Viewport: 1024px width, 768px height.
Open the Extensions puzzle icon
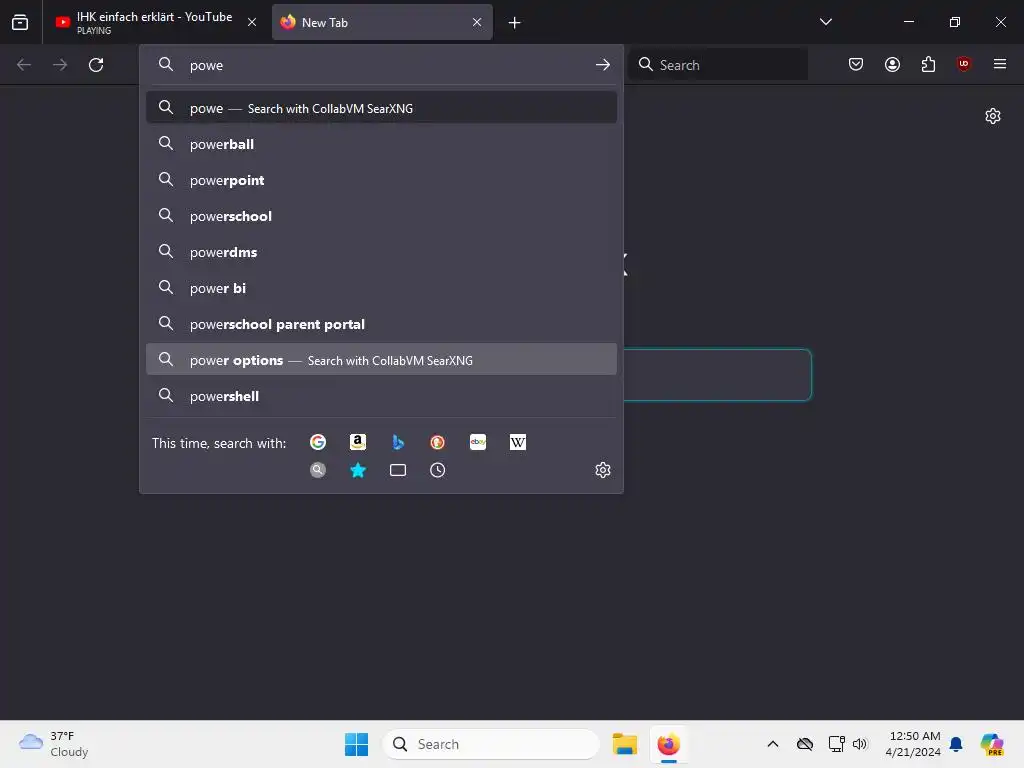(x=928, y=64)
